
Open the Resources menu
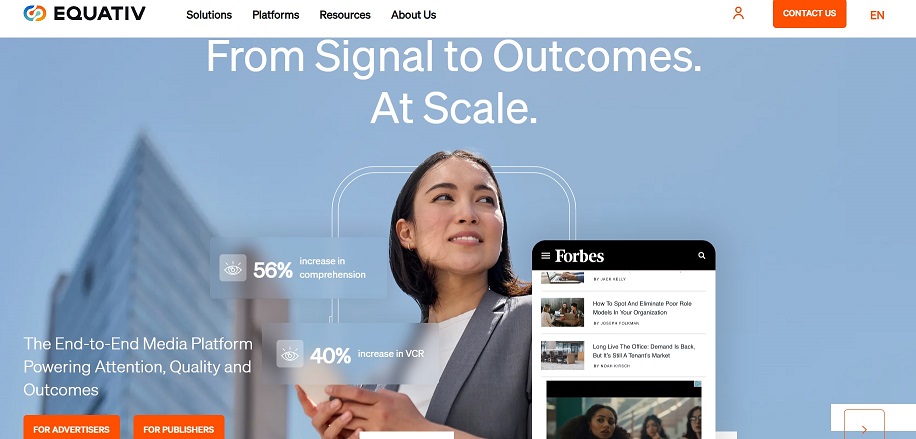click(345, 15)
